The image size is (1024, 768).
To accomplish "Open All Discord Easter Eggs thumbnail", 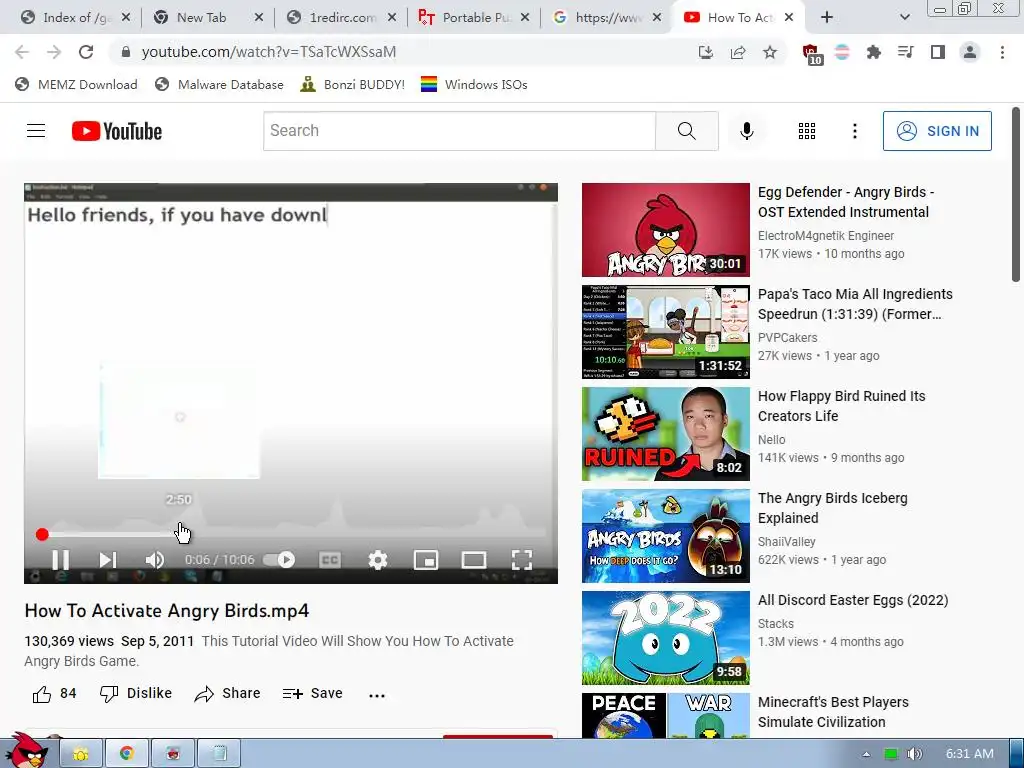I will tap(665, 638).
